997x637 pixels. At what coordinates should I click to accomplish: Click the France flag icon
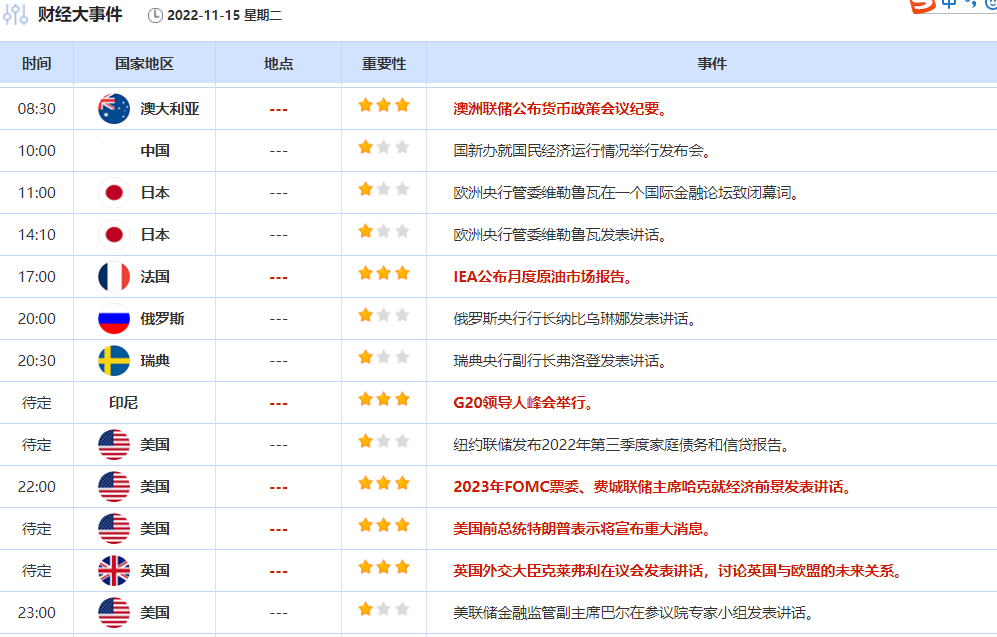(114, 276)
